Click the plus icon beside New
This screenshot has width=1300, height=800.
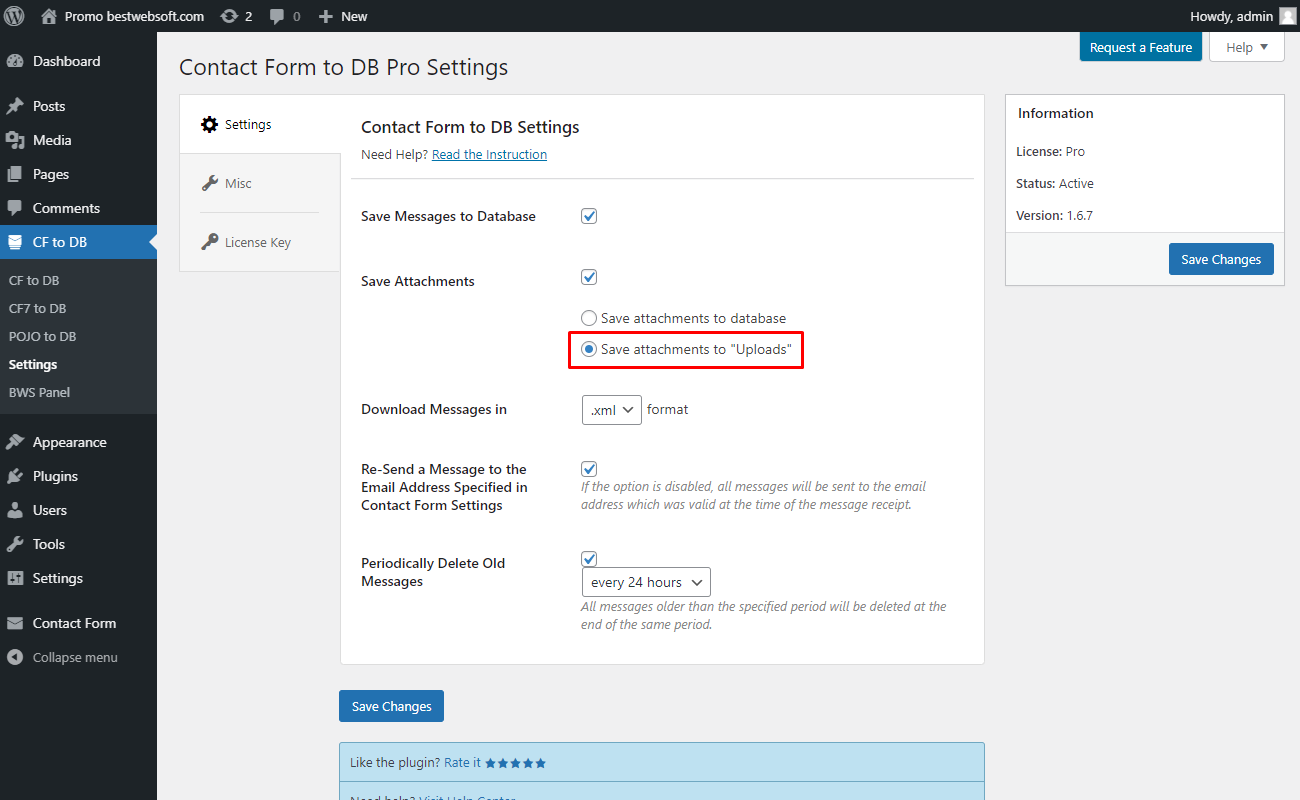325,16
